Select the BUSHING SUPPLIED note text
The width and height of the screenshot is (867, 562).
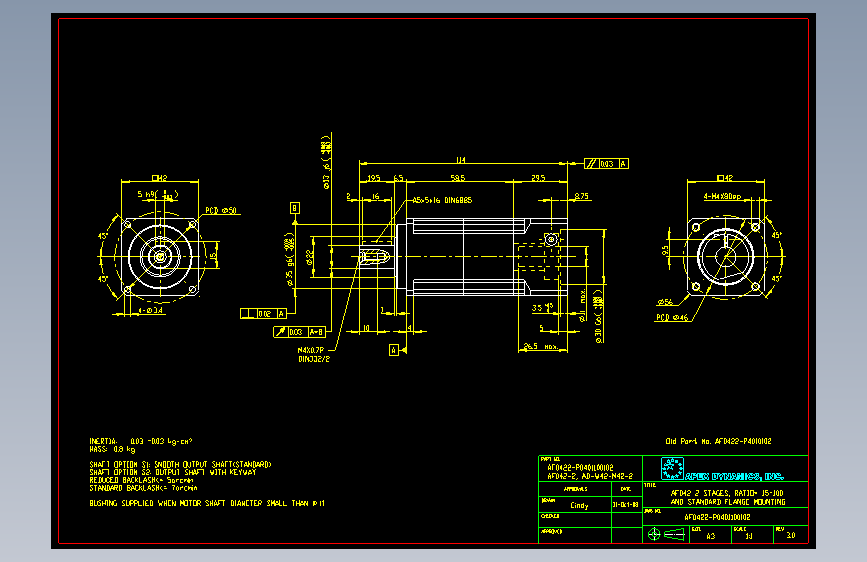pyautogui.click(x=207, y=503)
